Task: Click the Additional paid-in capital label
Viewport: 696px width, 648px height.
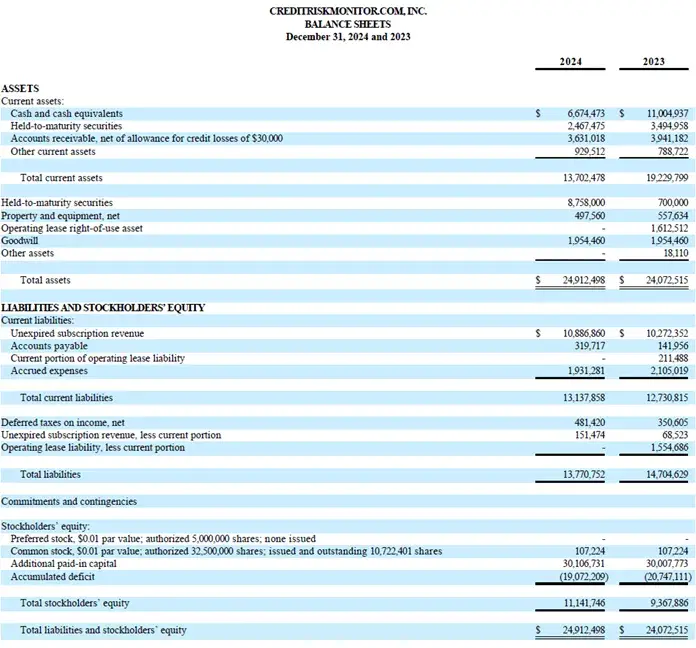Action: coord(63,563)
